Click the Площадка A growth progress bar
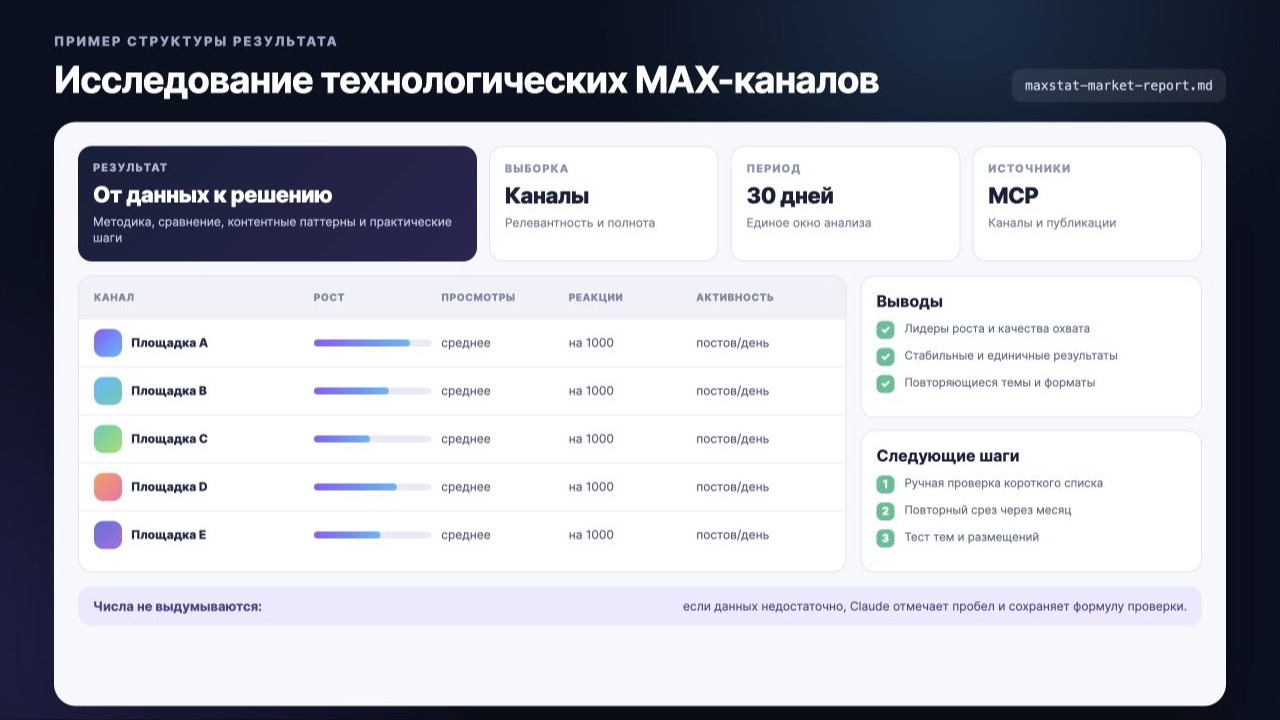The image size is (1280, 720). (372, 343)
